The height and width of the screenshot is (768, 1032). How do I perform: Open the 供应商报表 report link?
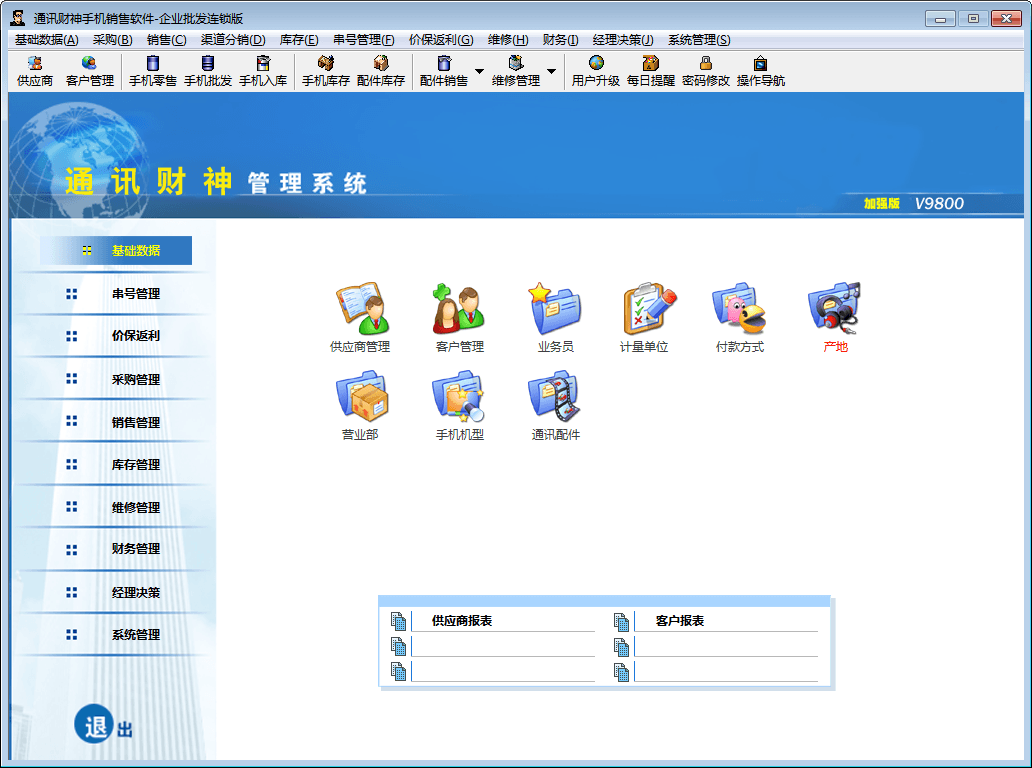point(462,621)
